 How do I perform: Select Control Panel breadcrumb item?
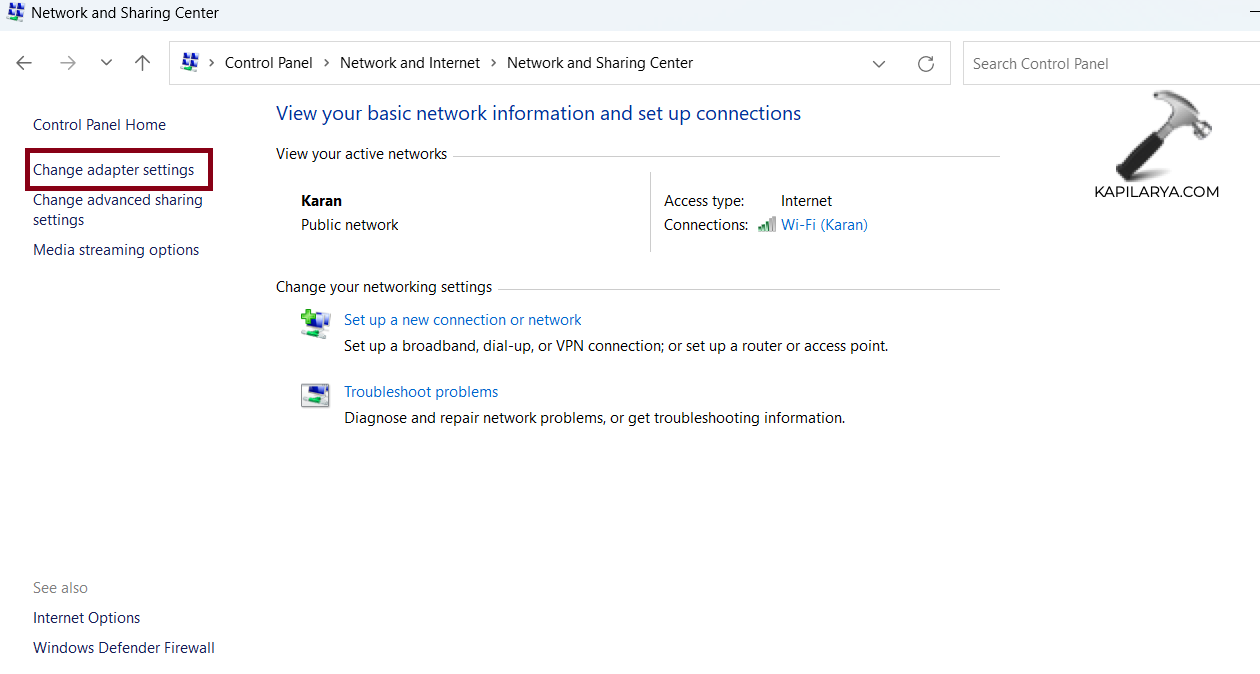(x=268, y=63)
